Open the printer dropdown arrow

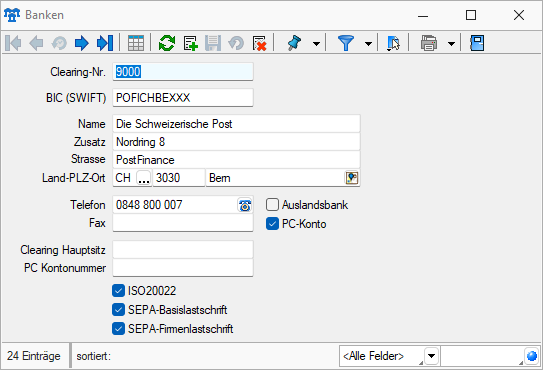(451, 44)
